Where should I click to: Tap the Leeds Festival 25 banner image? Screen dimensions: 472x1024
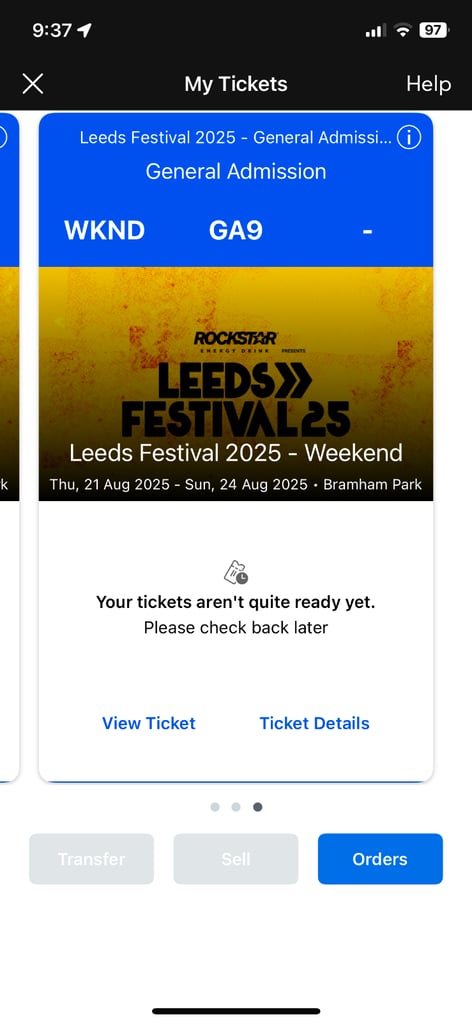[x=236, y=384]
